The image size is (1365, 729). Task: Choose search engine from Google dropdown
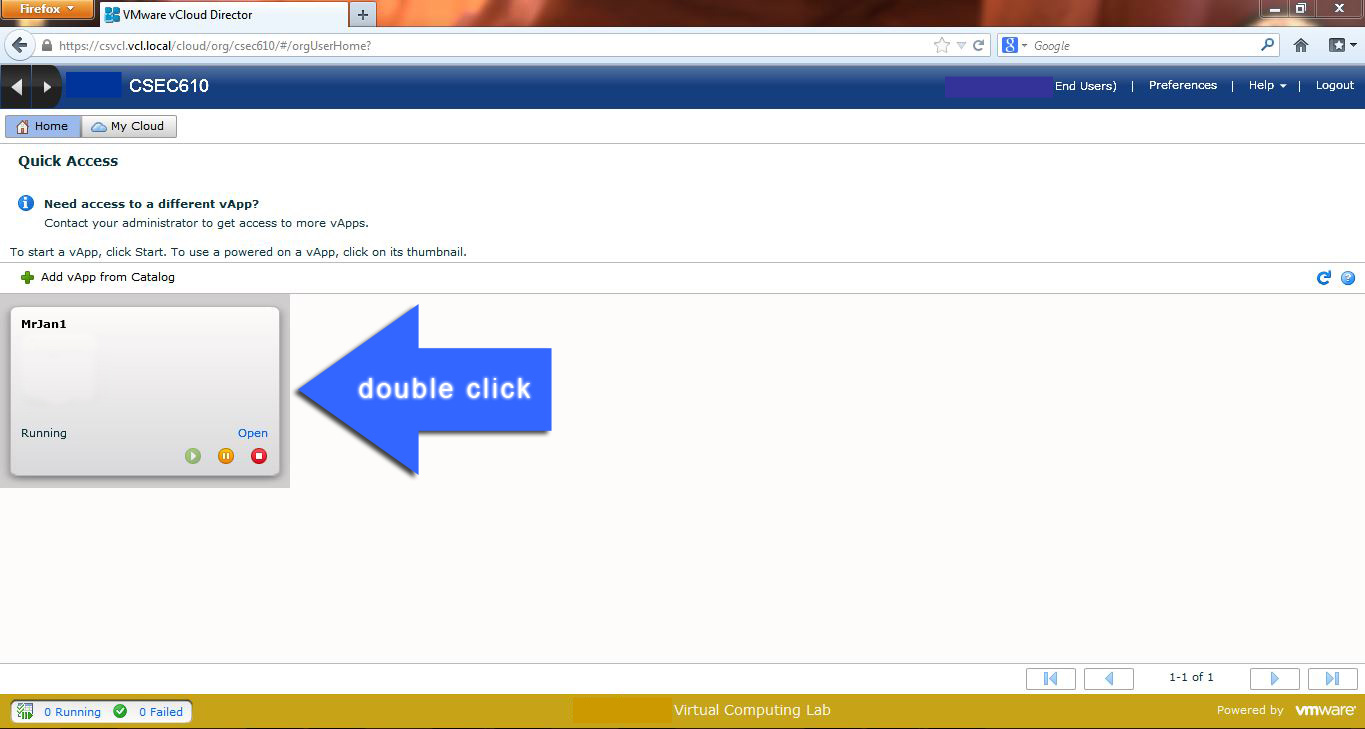(1014, 45)
